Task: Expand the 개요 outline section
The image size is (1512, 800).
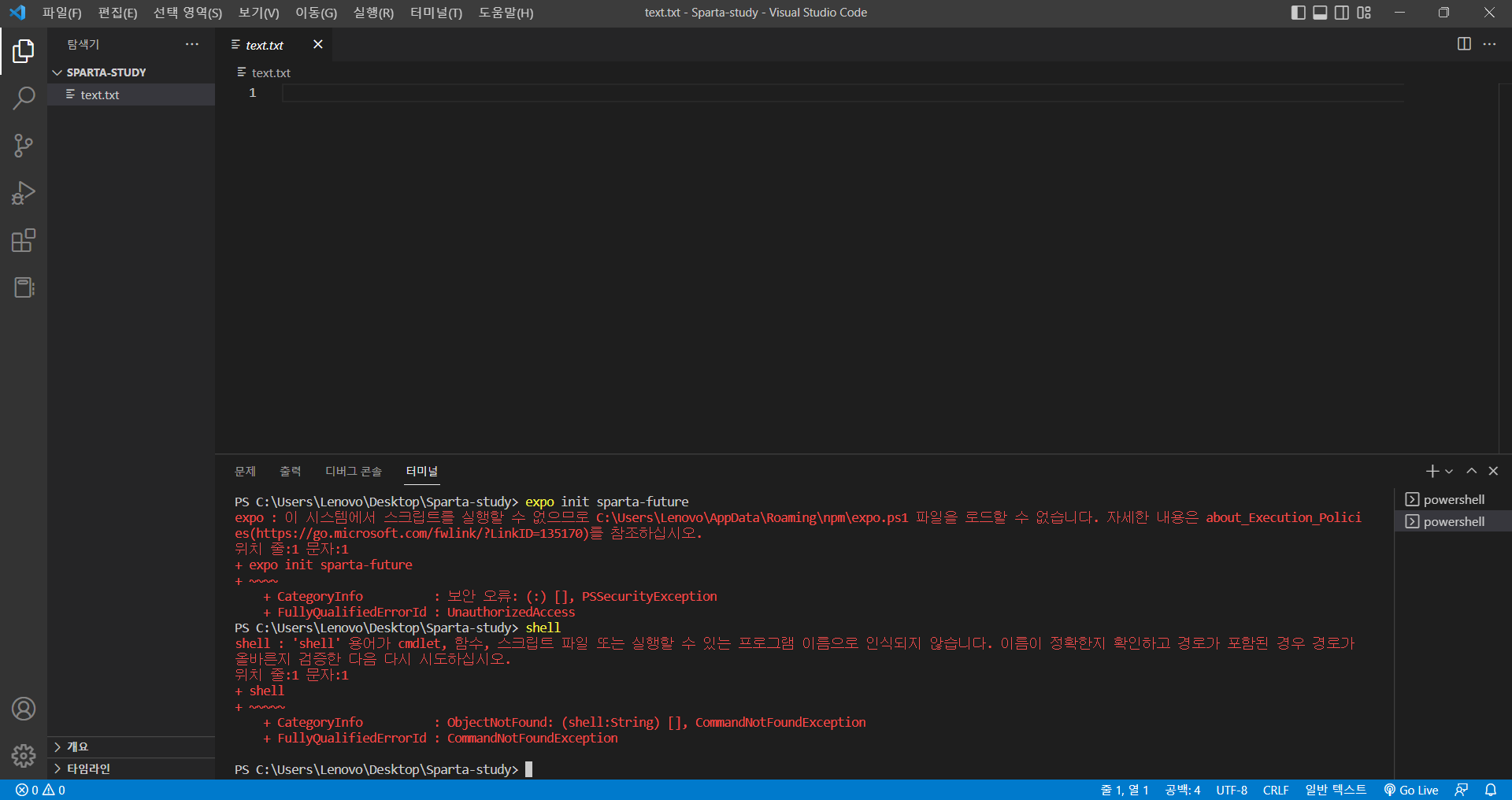Action: tap(131, 746)
